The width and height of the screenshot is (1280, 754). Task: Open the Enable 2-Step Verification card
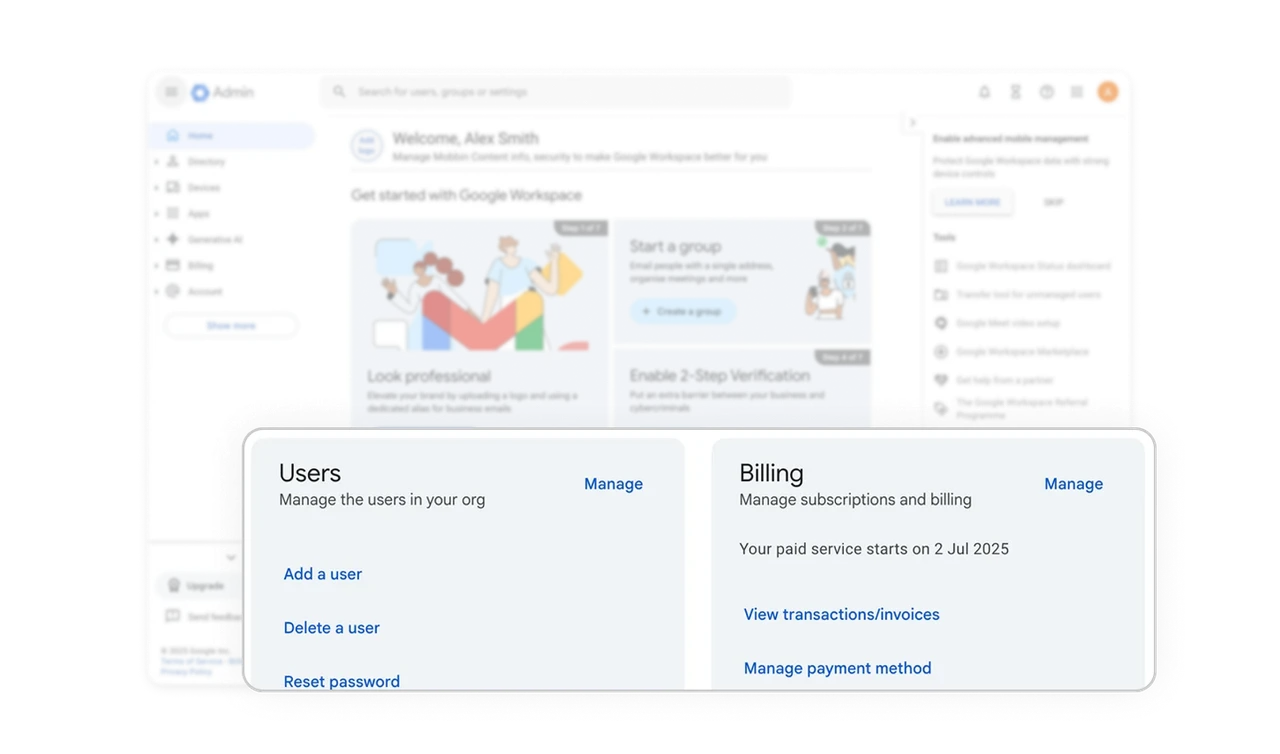tap(742, 389)
